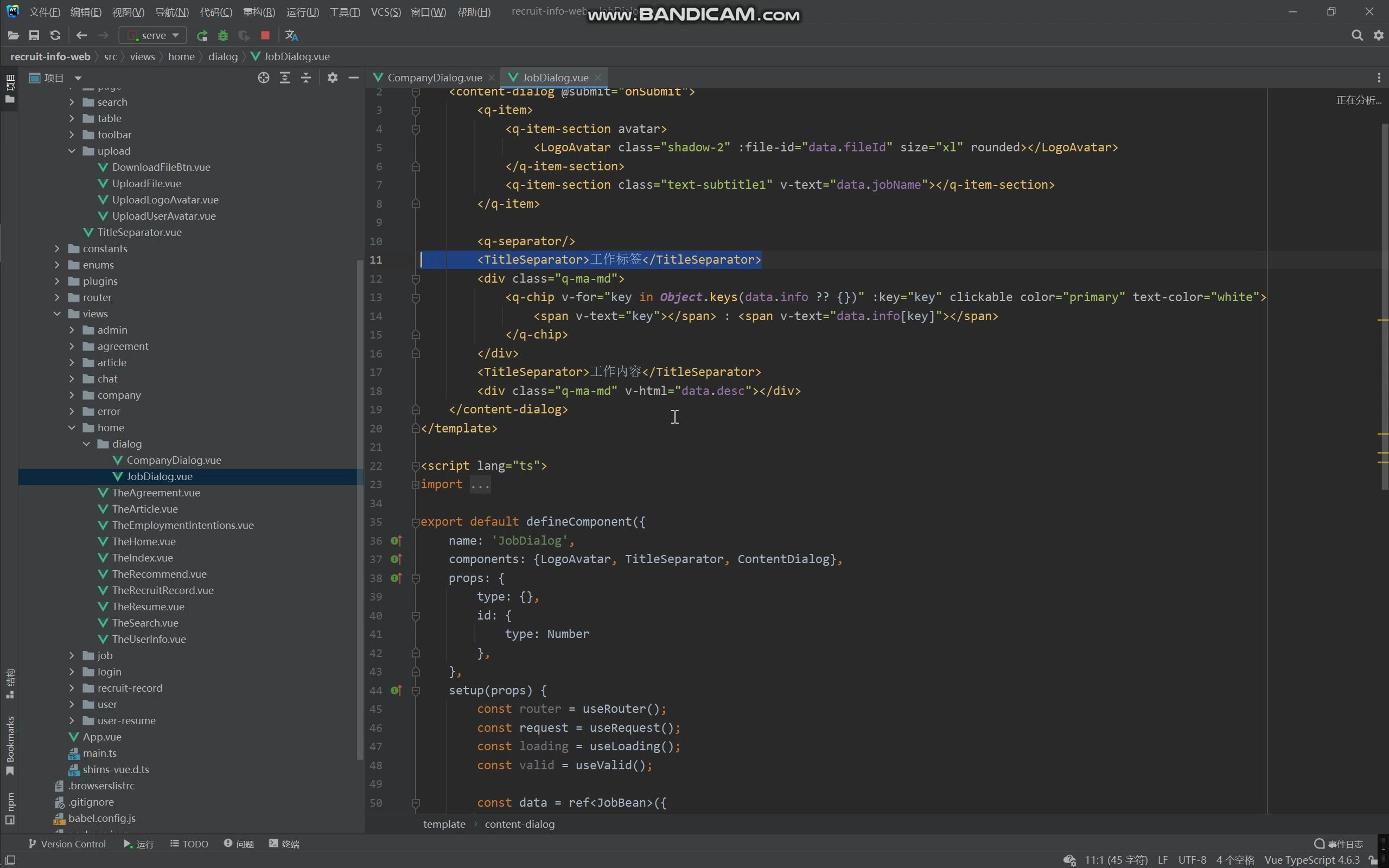Toggle fold marker at script tag line
Screen dimensions: 1389x868
415,466
